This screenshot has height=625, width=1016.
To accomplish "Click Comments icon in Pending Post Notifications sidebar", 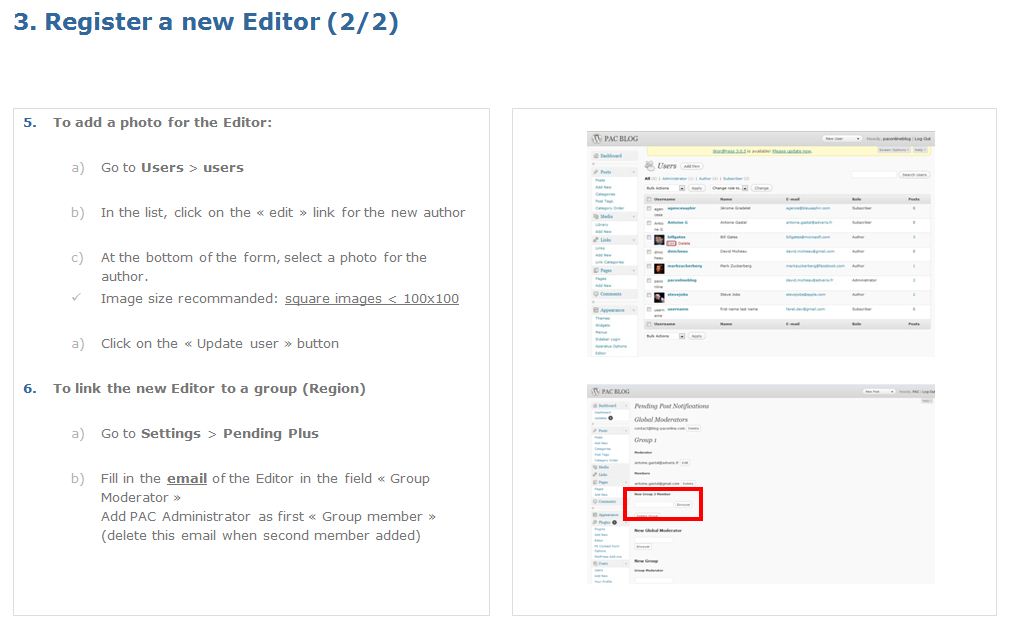I will (x=595, y=501).
